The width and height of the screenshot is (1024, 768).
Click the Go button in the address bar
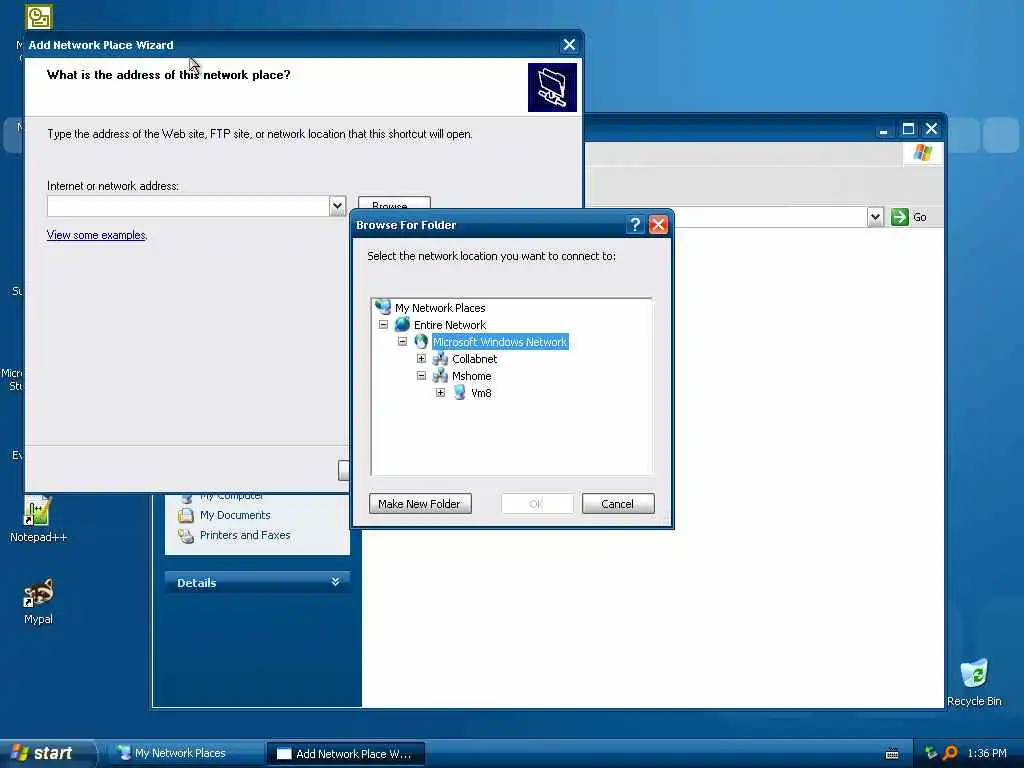[910, 217]
